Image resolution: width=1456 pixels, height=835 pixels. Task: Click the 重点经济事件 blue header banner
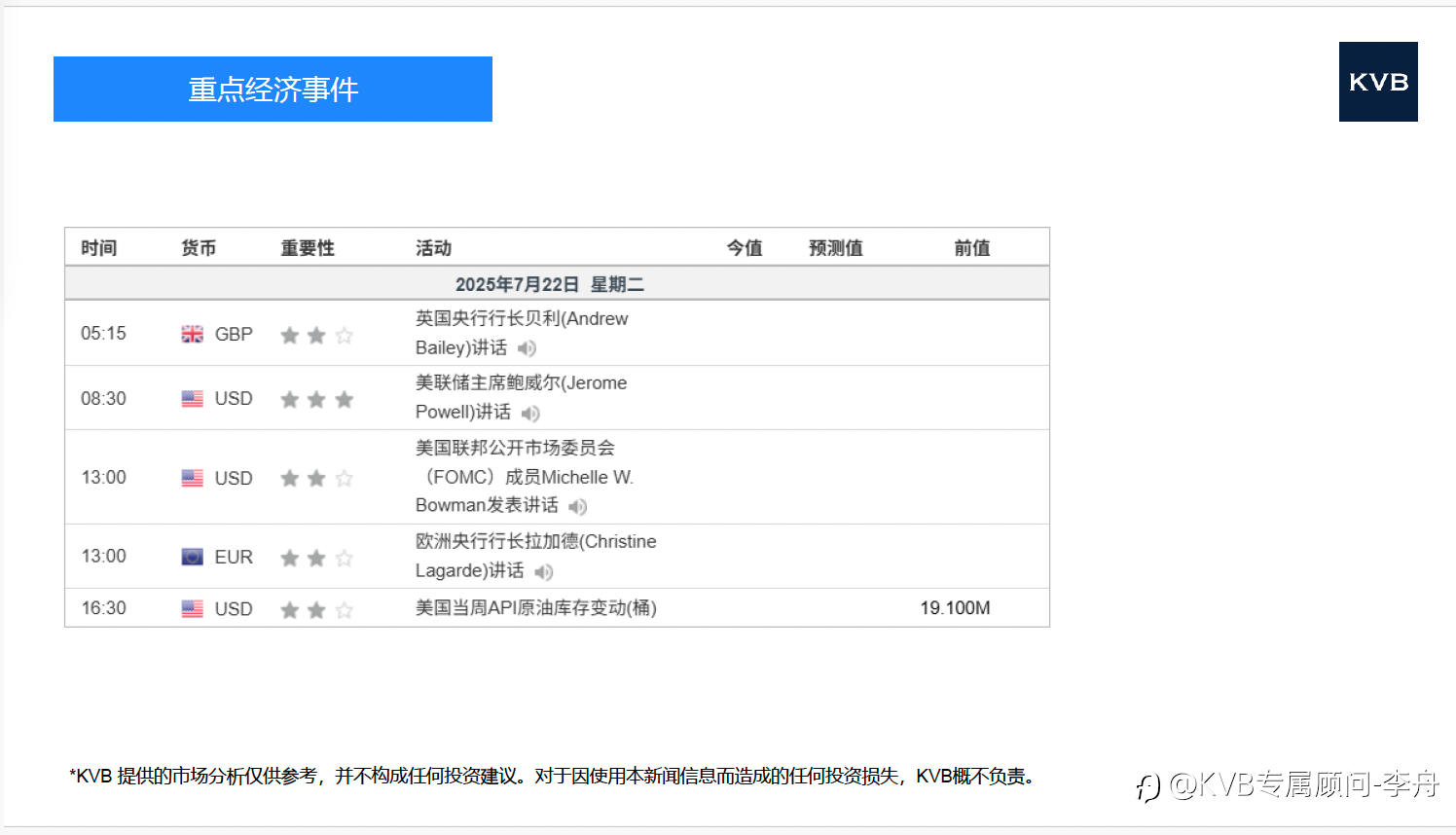273,89
